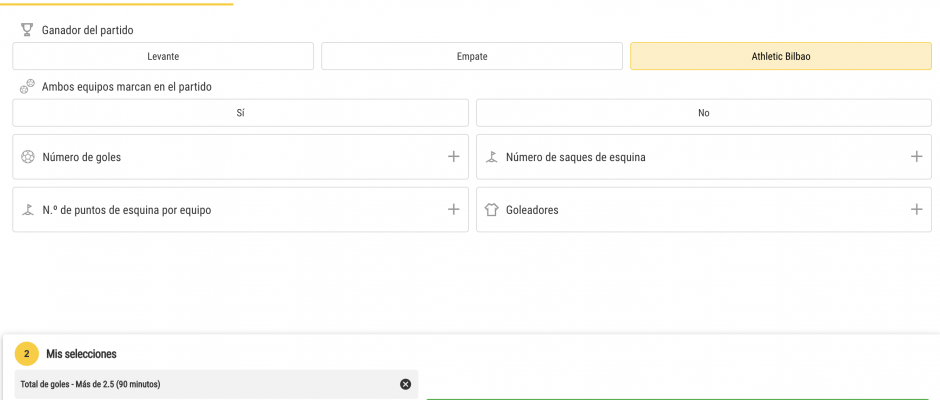Choose No for both teams scoring
The image size is (940, 400).
pyautogui.click(x=704, y=113)
